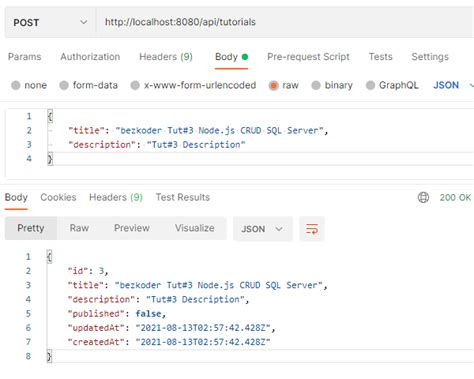This screenshot has height=379, width=474.
Task: Choose the GraphQL body type
Action: (370, 85)
